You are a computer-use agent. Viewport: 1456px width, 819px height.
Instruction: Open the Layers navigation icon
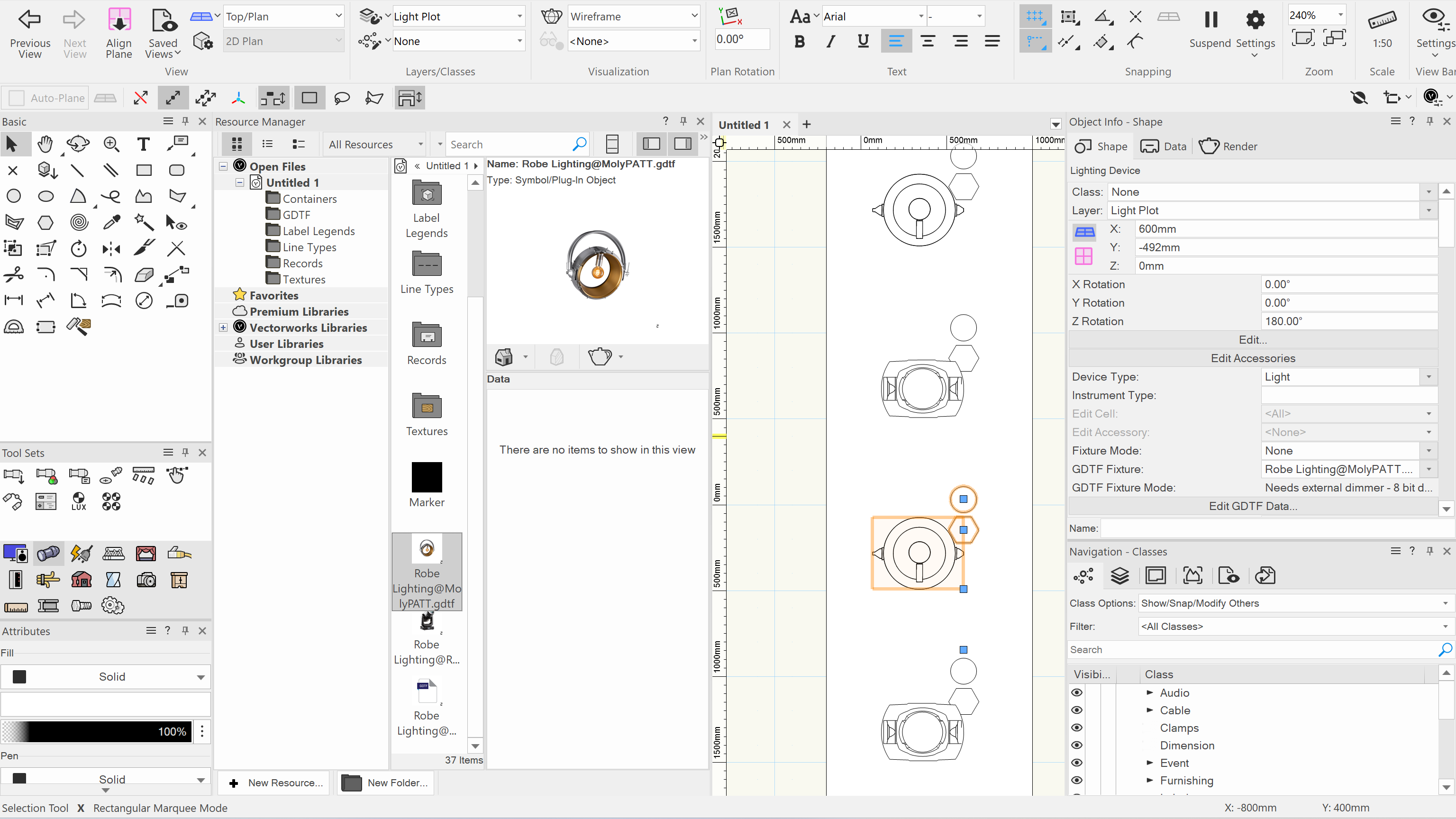click(x=1119, y=576)
